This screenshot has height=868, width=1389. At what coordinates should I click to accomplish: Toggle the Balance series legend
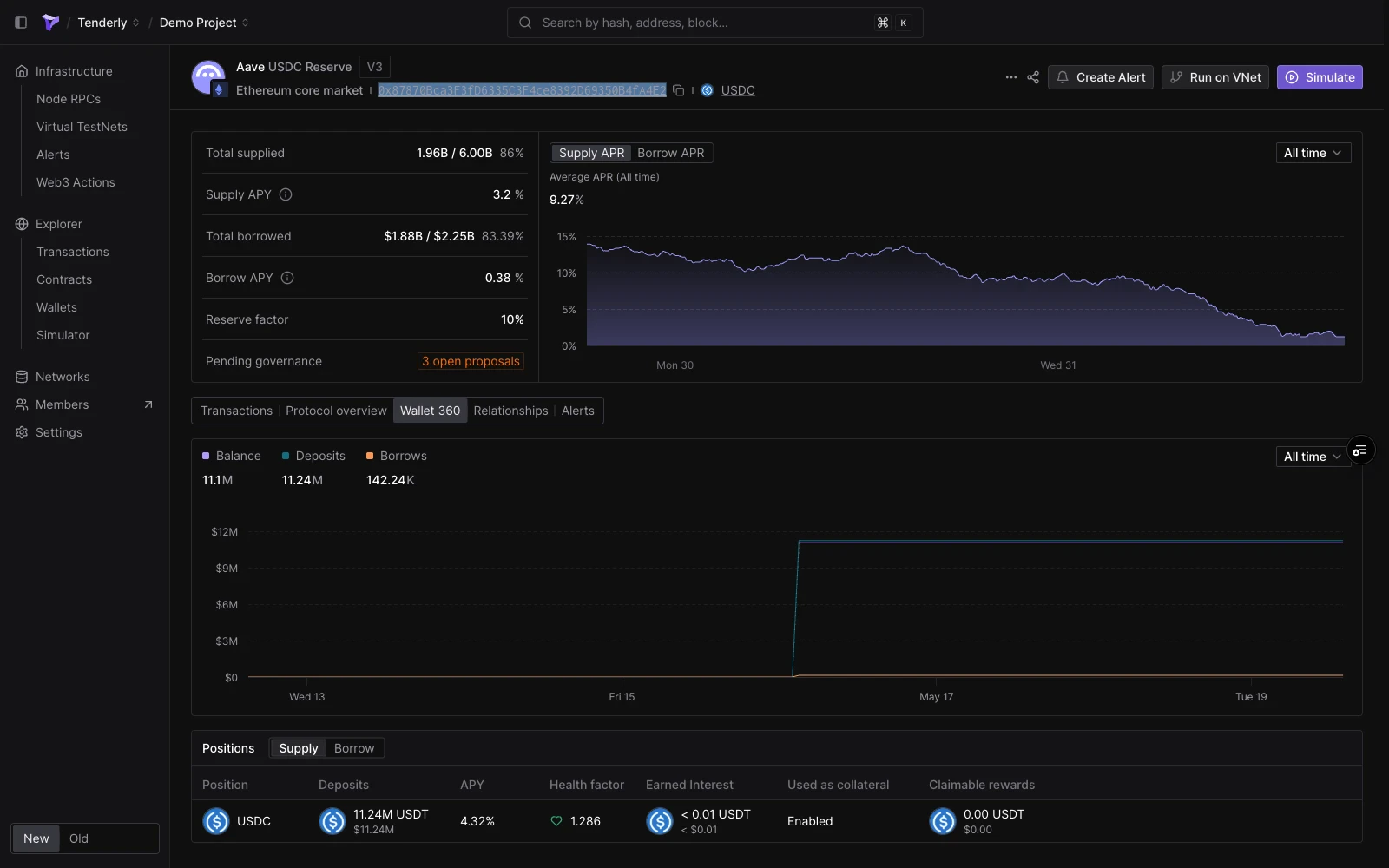pyautogui.click(x=232, y=456)
